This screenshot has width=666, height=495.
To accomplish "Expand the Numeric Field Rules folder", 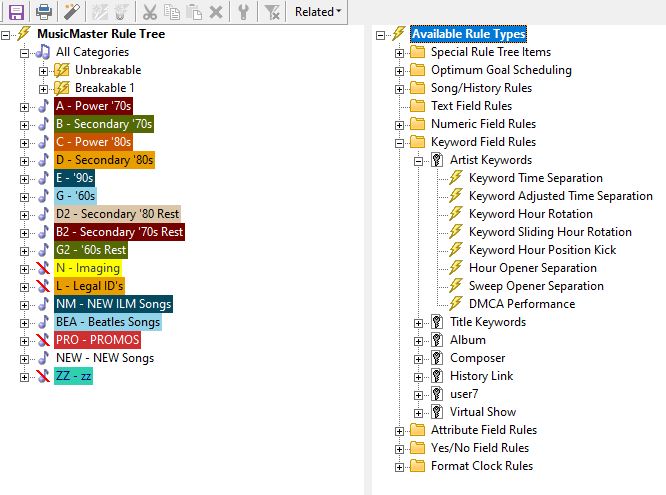I will coord(399,125).
